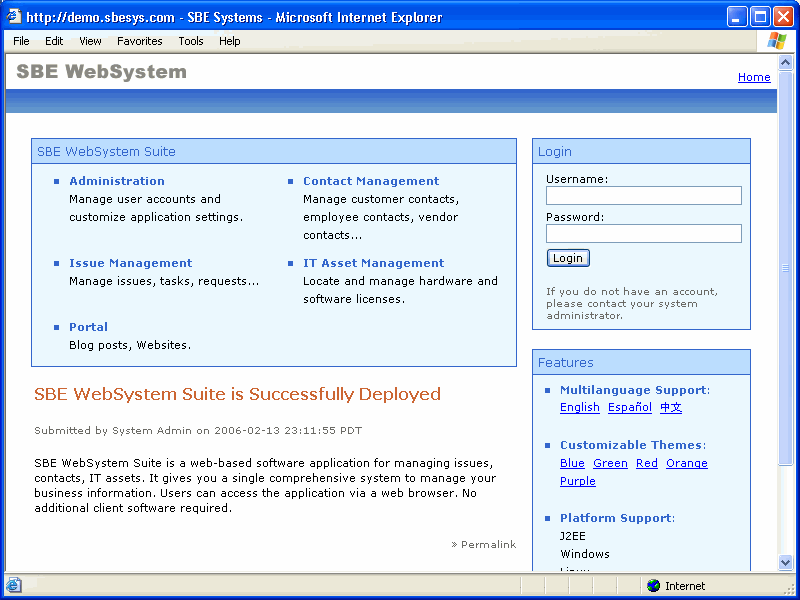Apply the Green theme
This screenshot has height=600, width=800.
click(610, 463)
